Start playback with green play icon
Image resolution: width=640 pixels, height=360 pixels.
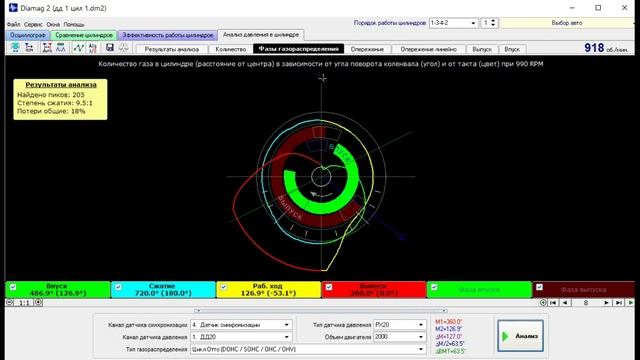point(631,302)
